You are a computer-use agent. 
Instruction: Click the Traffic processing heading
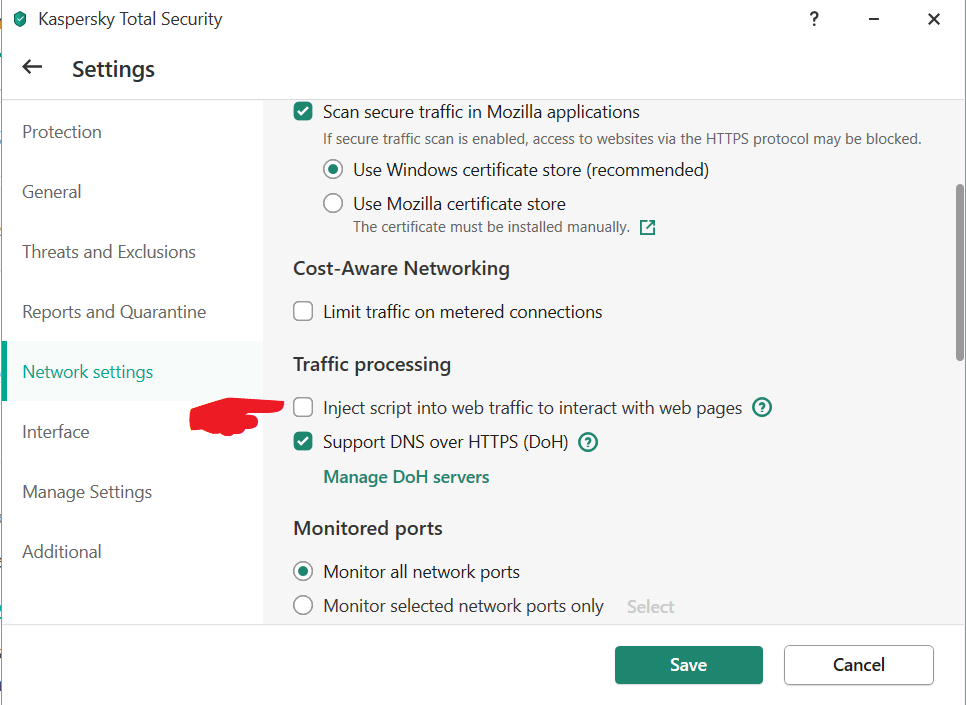[x=372, y=364]
